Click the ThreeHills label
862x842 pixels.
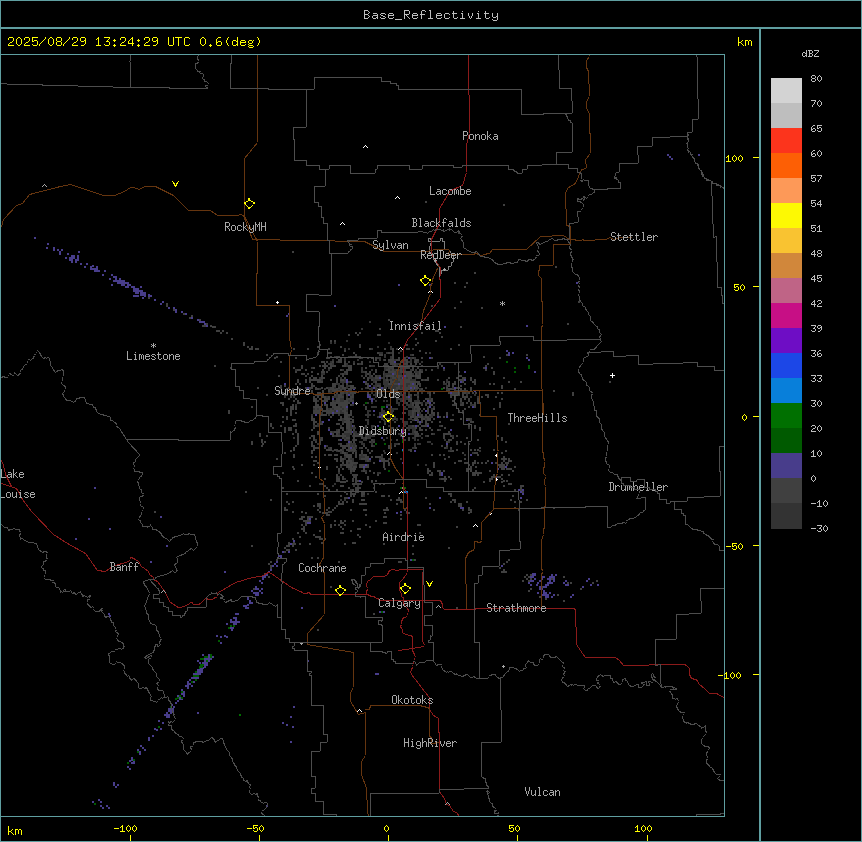tap(537, 418)
